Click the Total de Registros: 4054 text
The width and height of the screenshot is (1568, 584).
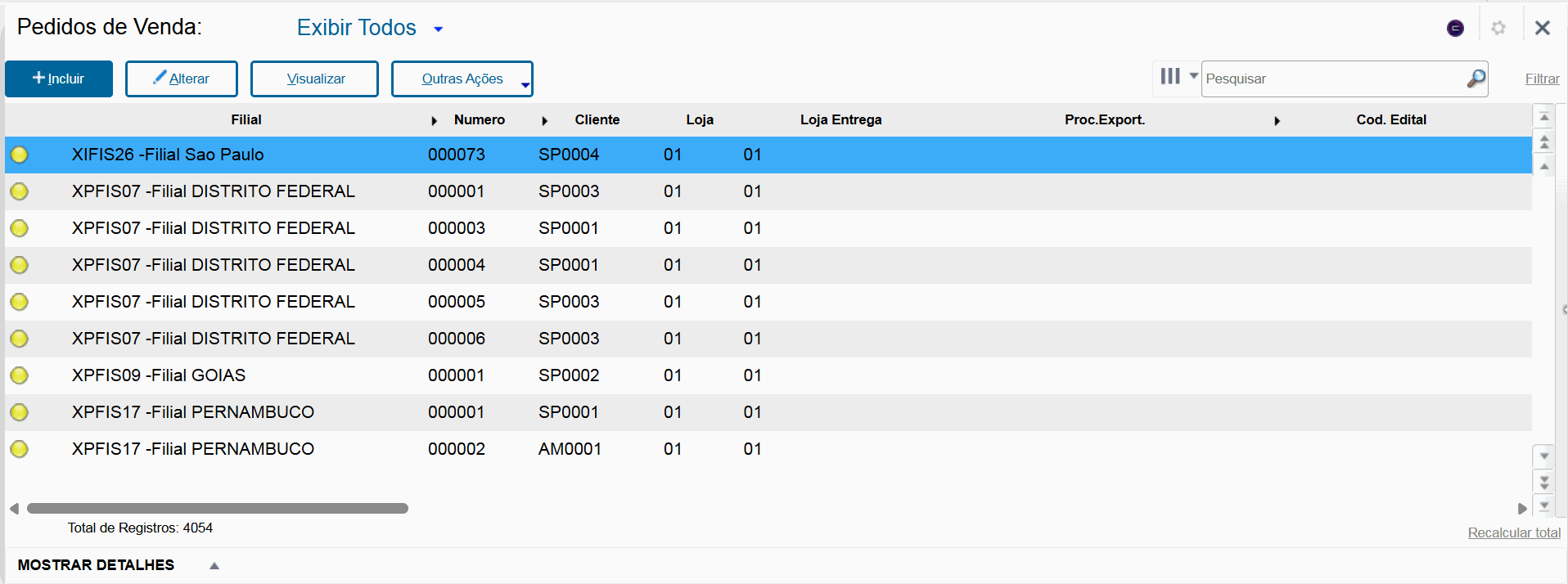tap(140, 528)
